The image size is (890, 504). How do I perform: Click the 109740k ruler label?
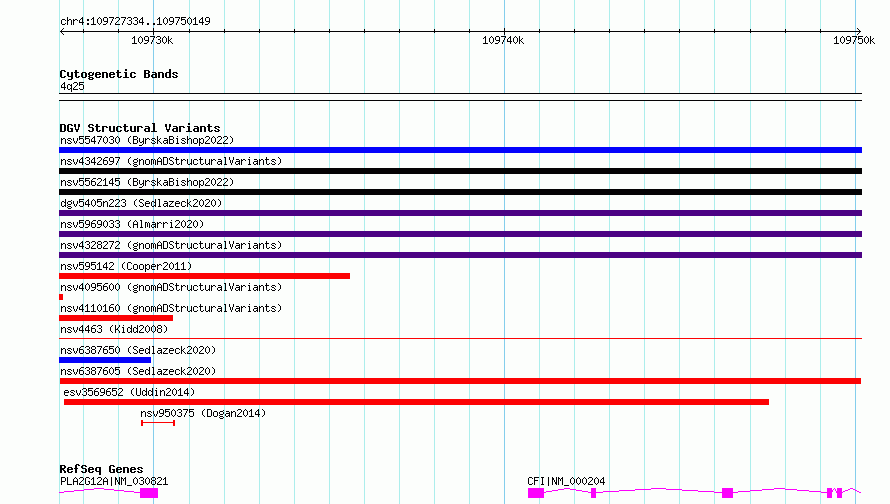[503, 40]
